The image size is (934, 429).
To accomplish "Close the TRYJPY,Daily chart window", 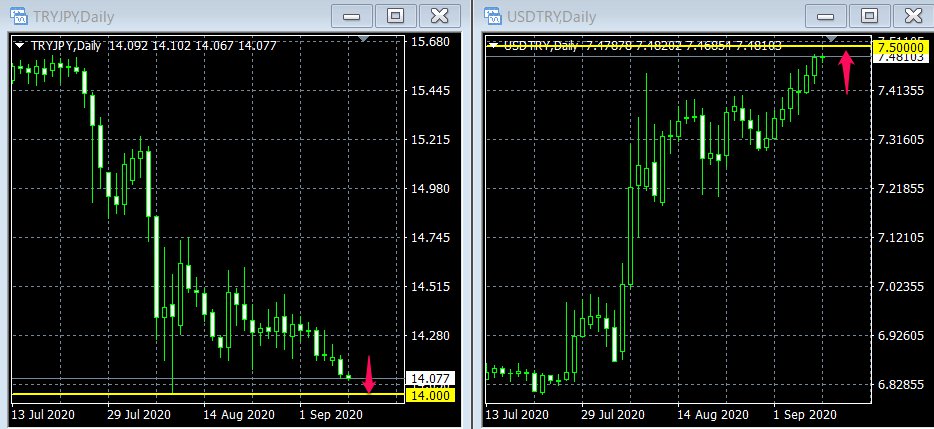I will pos(440,16).
